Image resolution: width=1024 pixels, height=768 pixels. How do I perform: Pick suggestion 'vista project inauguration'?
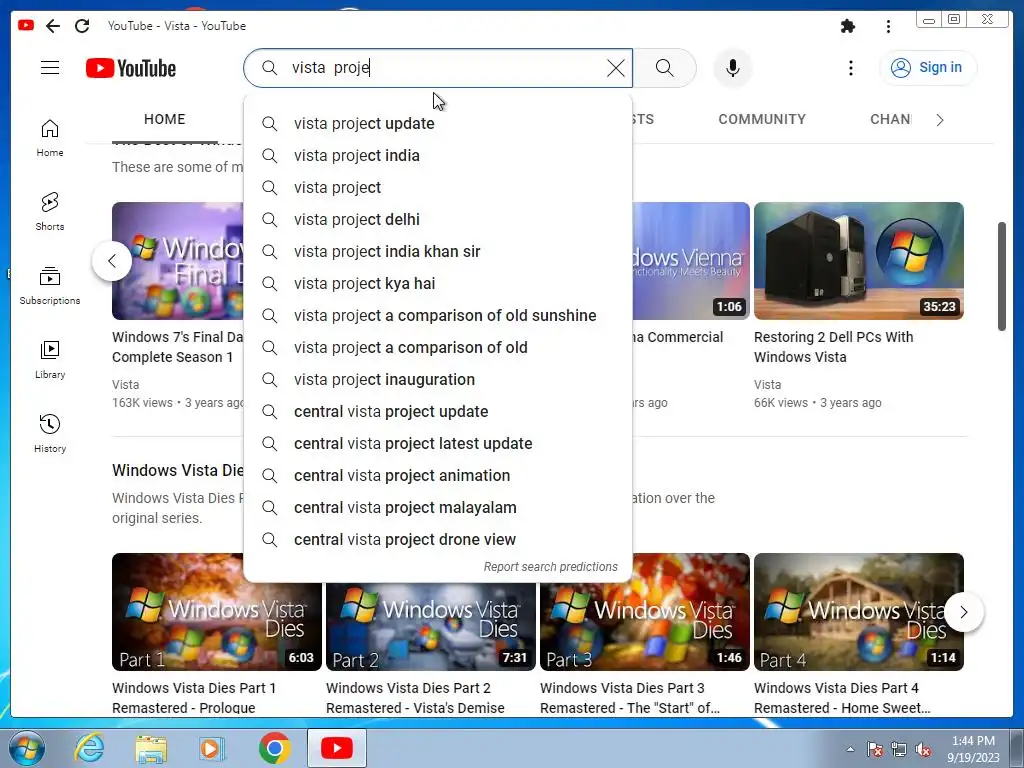click(x=438, y=379)
